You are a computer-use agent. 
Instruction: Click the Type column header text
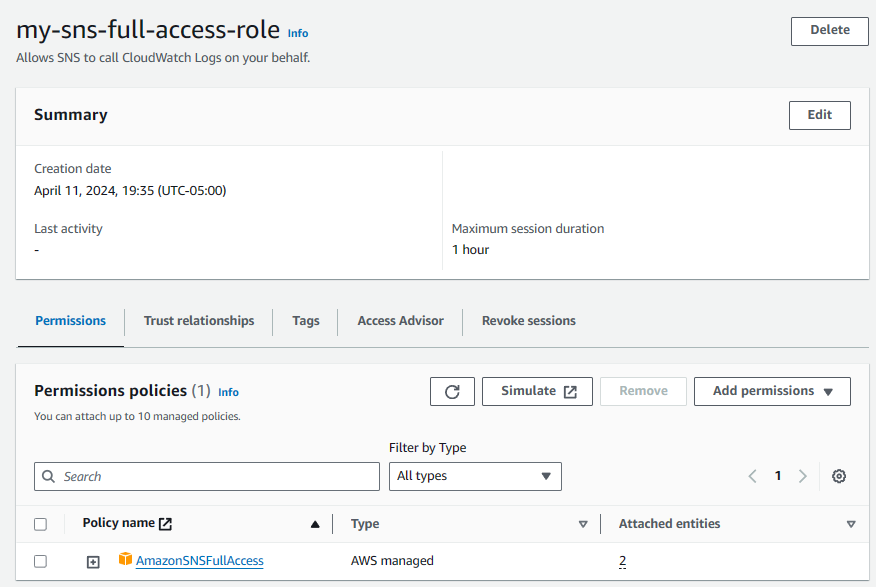tap(365, 524)
